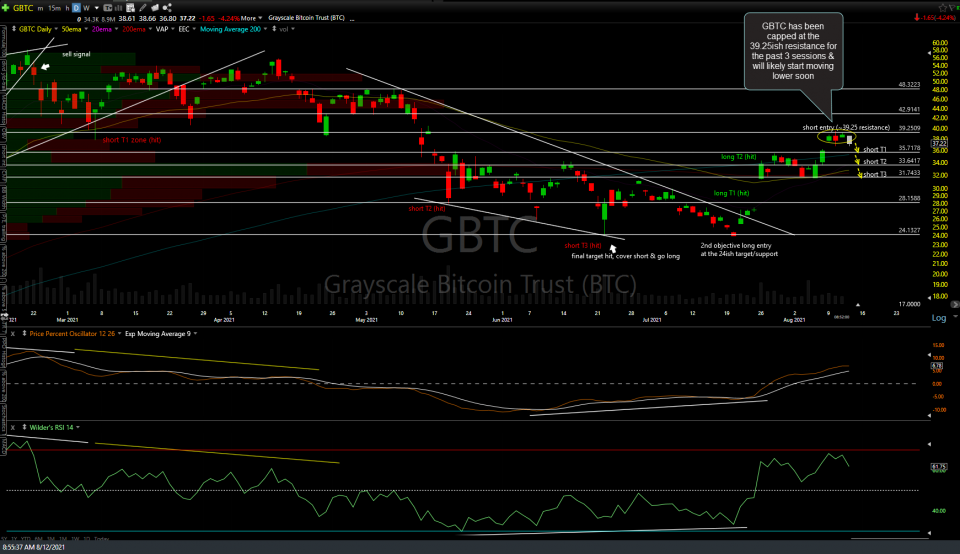Expand the More quote details dropdown
This screenshot has height=554, width=960.
click(x=252, y=18)
